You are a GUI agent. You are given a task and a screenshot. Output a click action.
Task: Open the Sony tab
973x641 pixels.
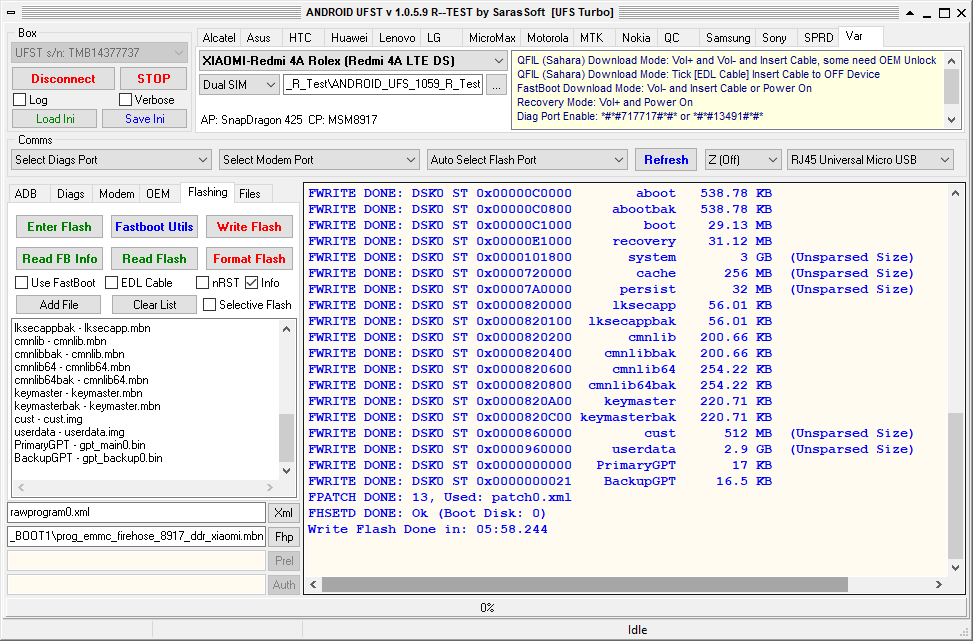tap(774, 38)
